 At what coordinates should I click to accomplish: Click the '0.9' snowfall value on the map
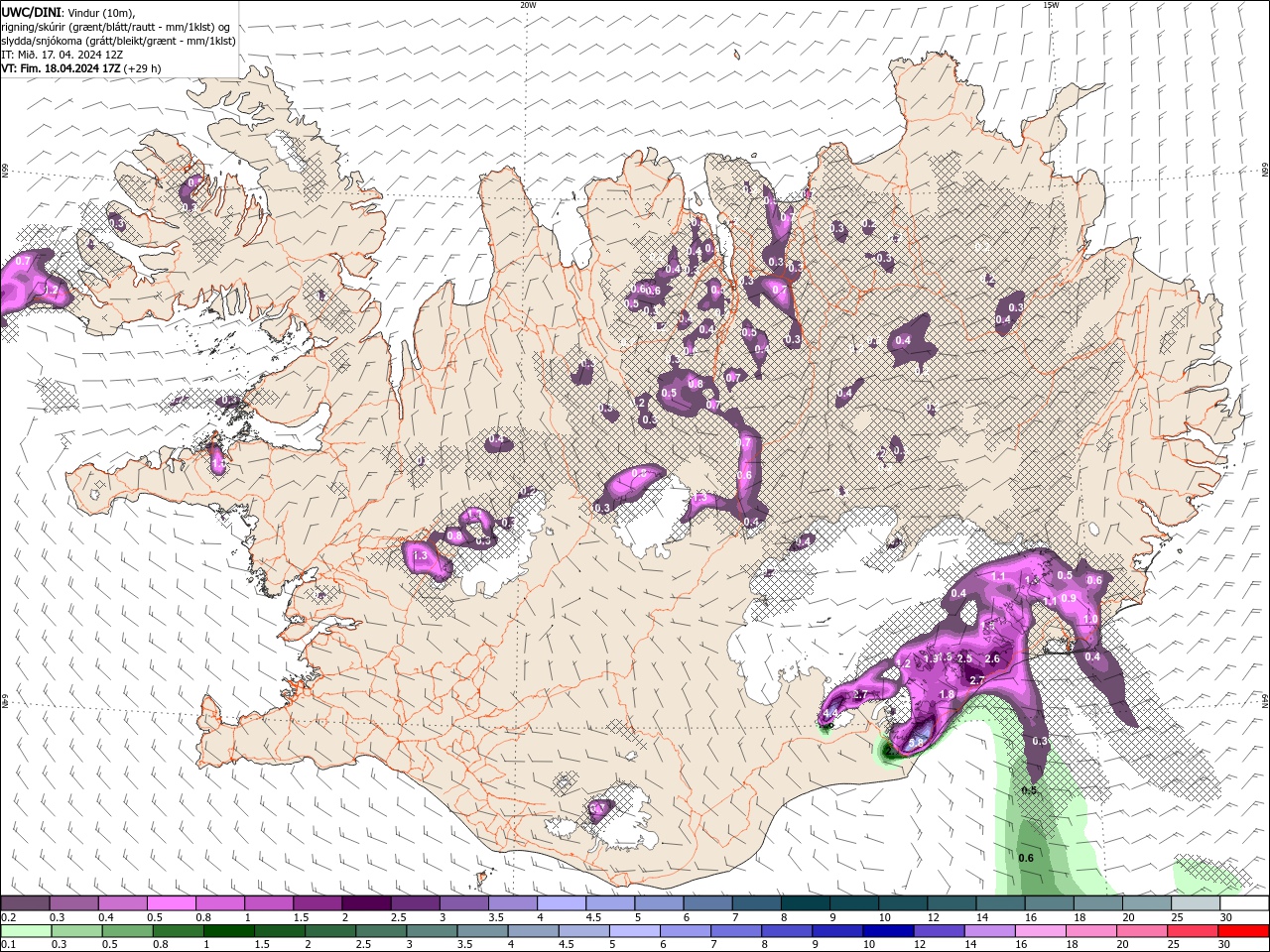(x=1069, y=598)
